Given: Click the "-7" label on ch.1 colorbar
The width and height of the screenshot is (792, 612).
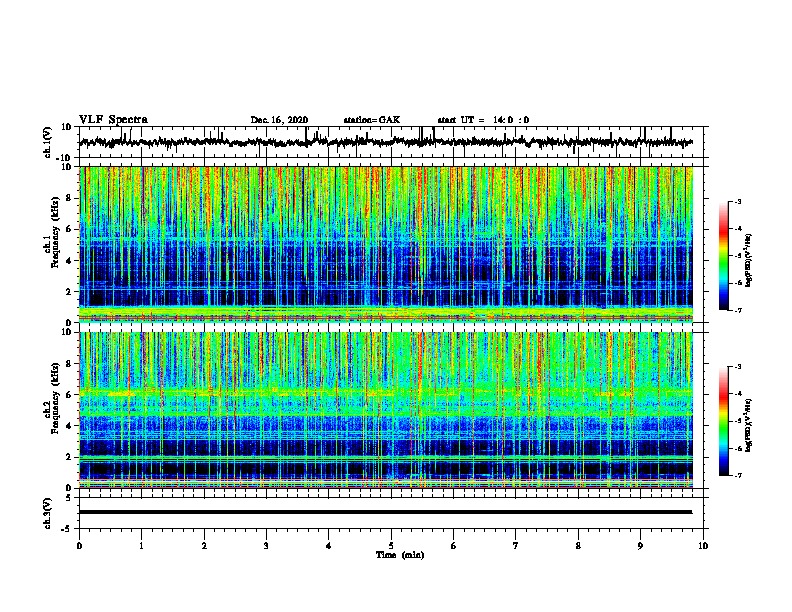Looking at the screenshot, I should pos(737,310).
